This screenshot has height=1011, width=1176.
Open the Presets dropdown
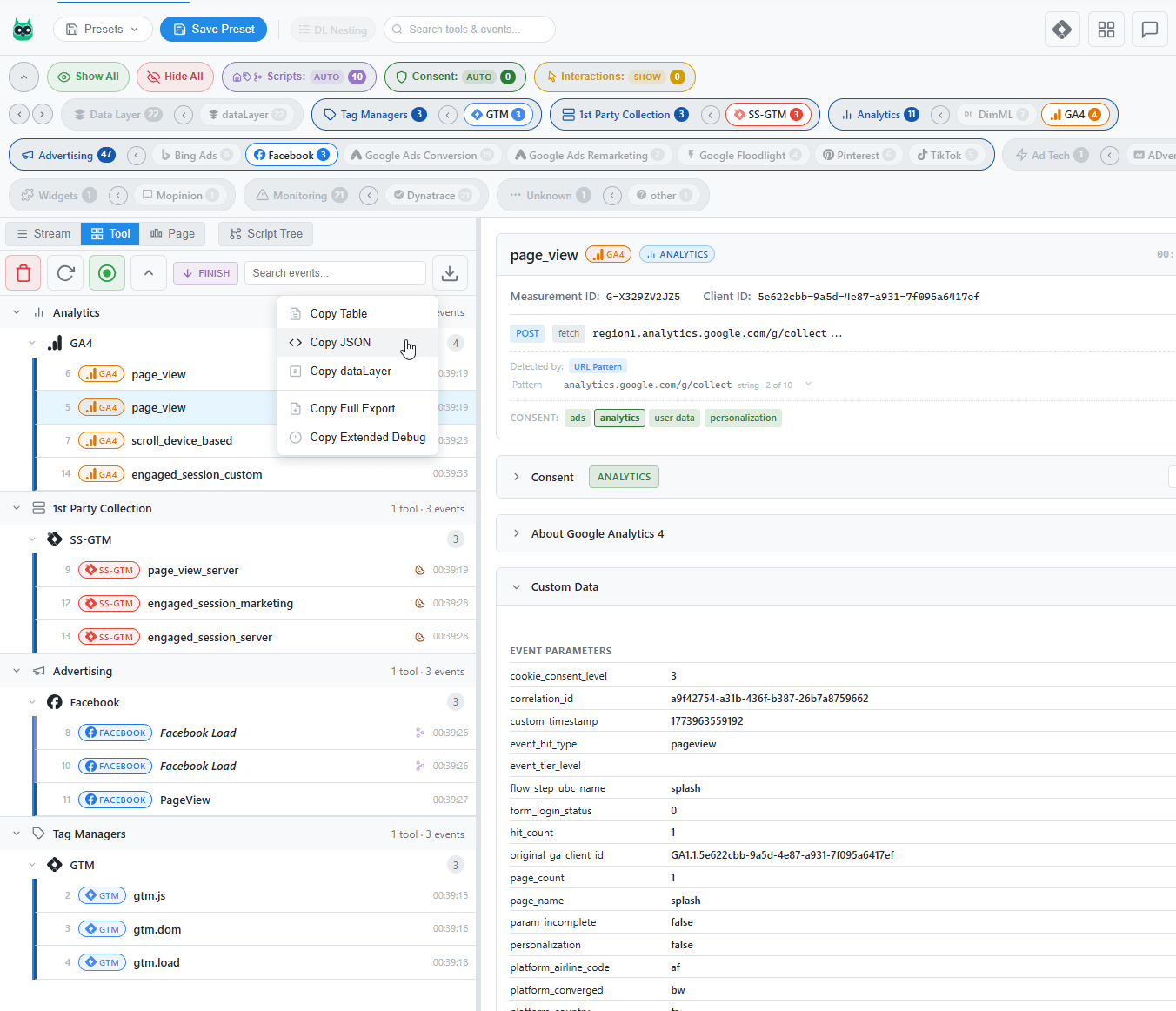(x=103, y=29)
